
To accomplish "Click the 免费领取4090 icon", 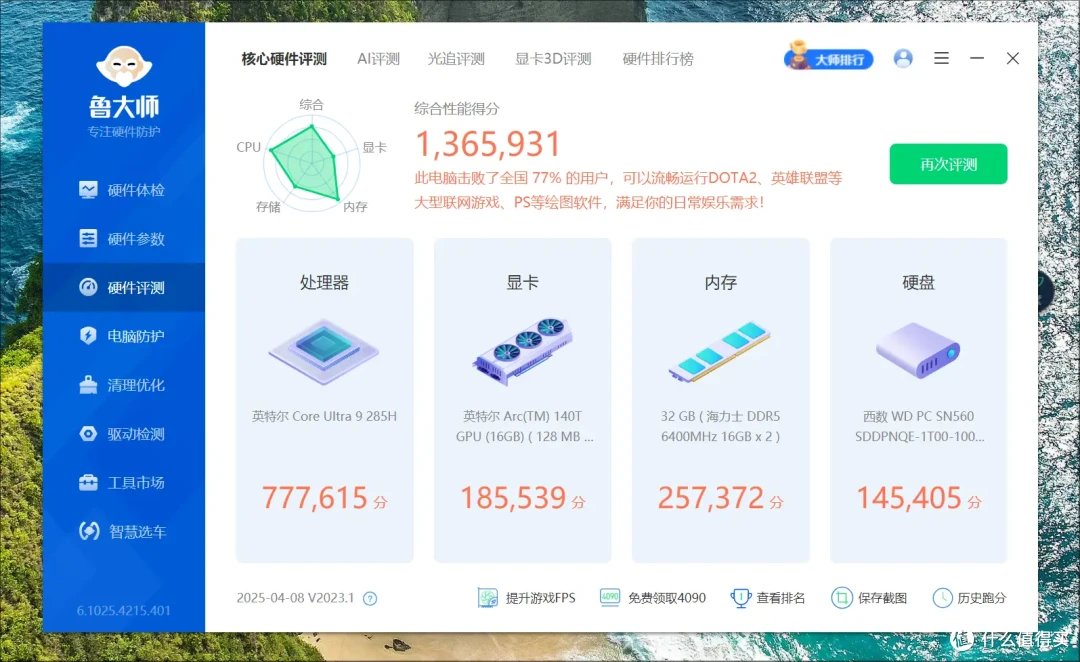I will click(x=610, y=597).
